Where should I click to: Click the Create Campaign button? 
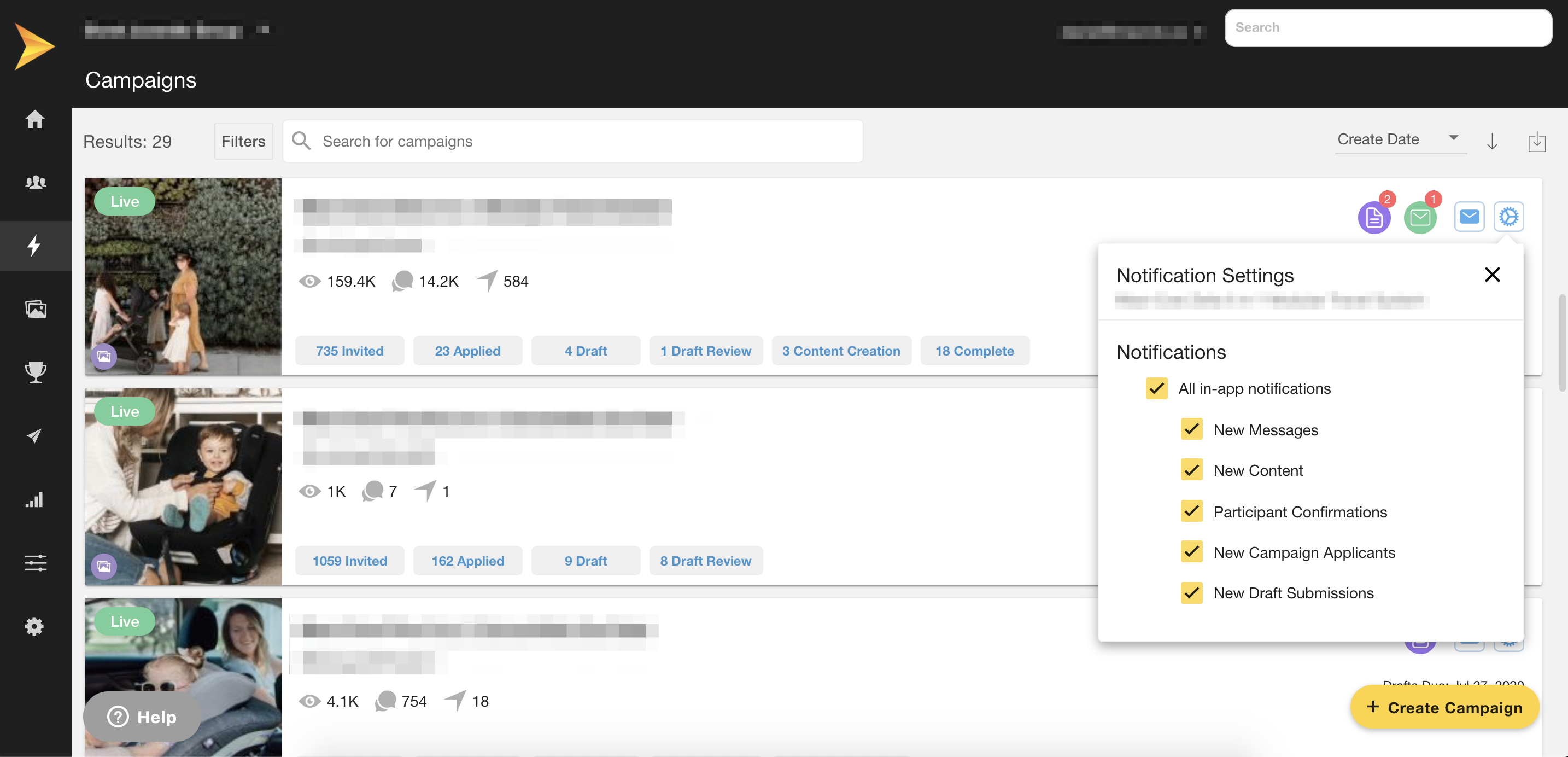[1444, 707]
